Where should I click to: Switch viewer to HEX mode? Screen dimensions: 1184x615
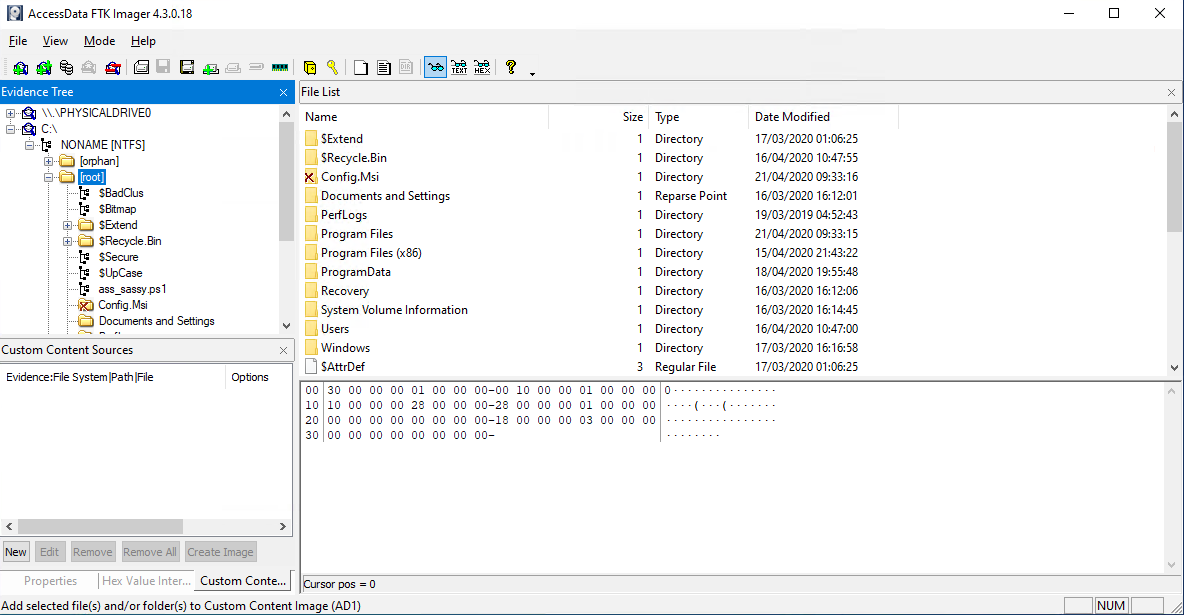482,68
